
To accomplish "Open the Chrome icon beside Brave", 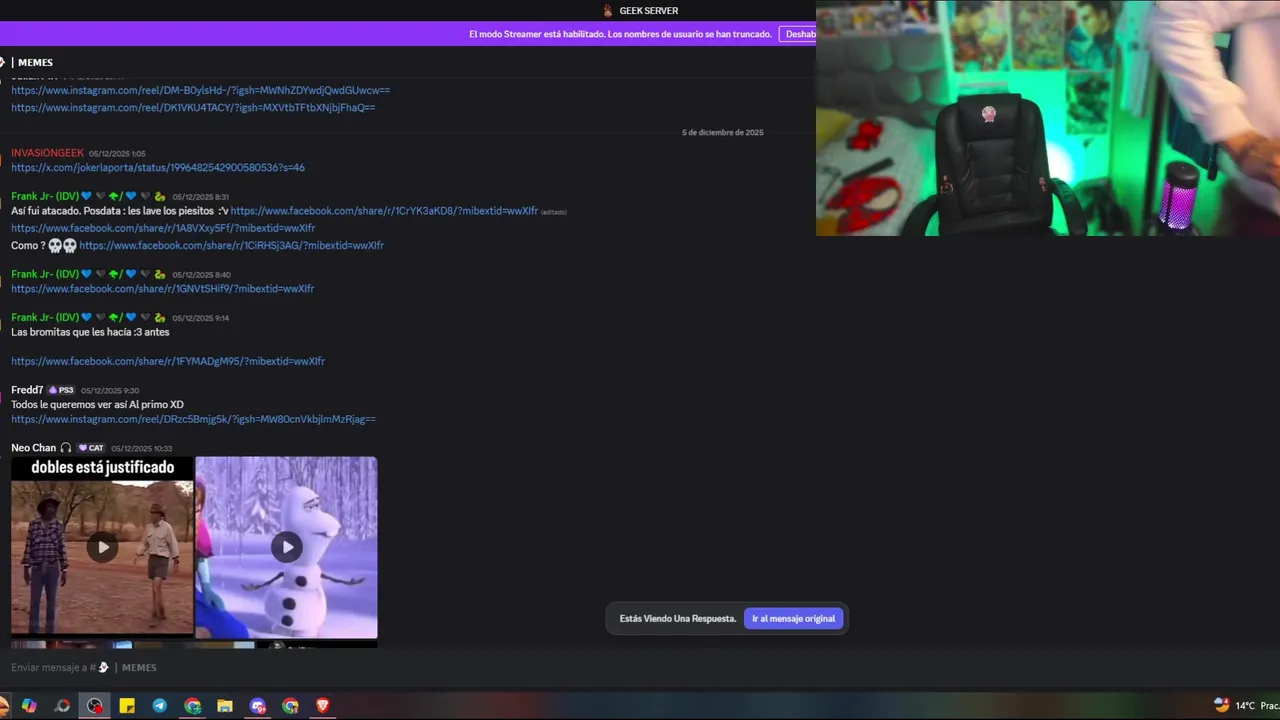I will tap(290, 706).
